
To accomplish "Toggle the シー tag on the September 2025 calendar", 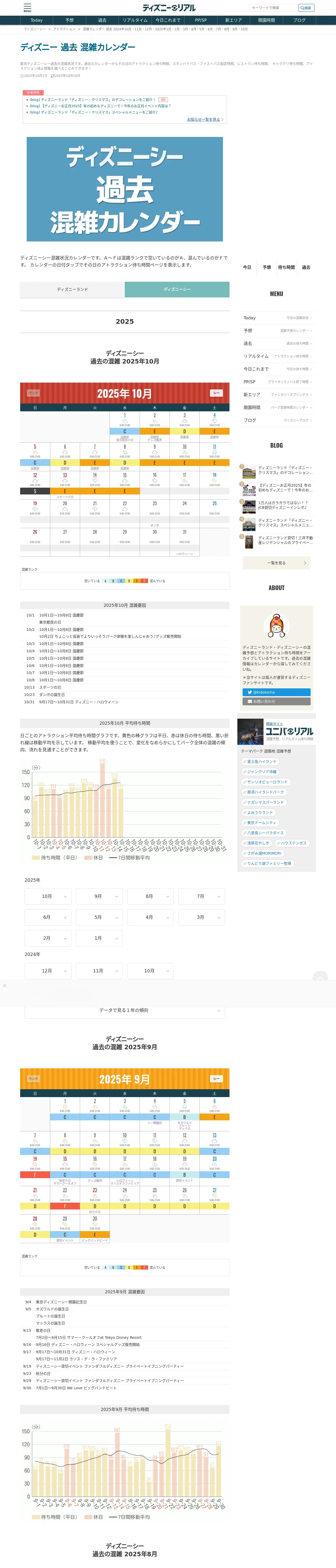I will pos(216,1079).
